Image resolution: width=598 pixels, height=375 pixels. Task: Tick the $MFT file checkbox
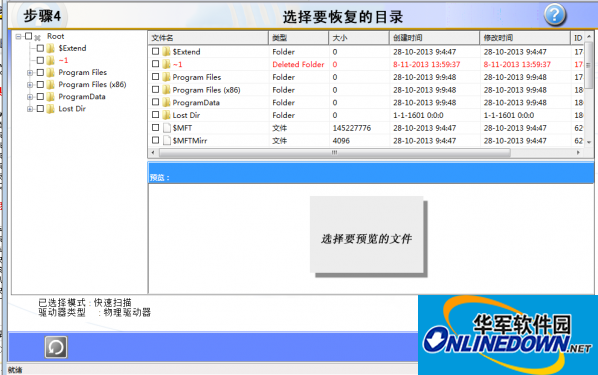point(155,127)
